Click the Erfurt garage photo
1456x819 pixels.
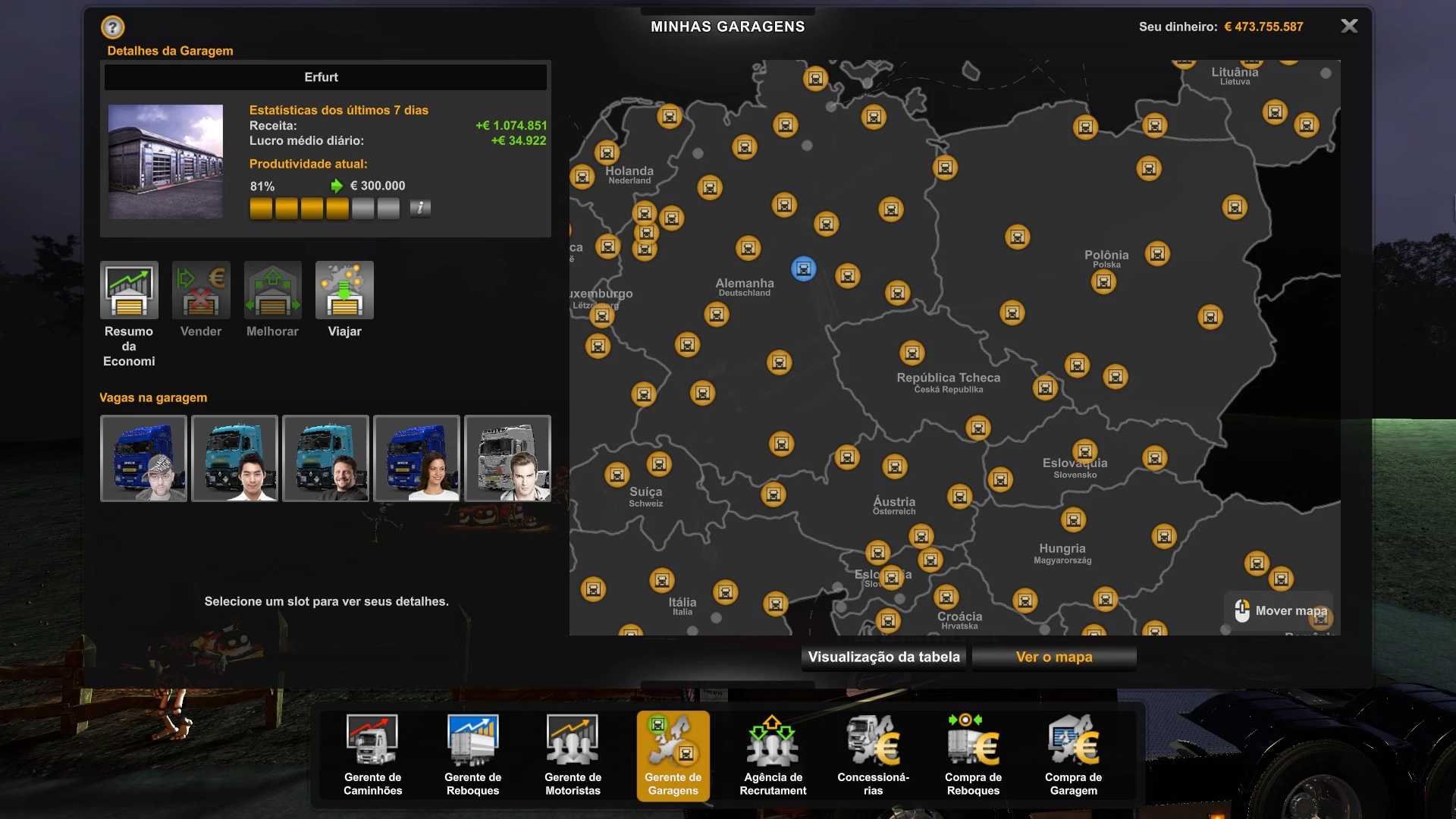click(x=165, y=162)
